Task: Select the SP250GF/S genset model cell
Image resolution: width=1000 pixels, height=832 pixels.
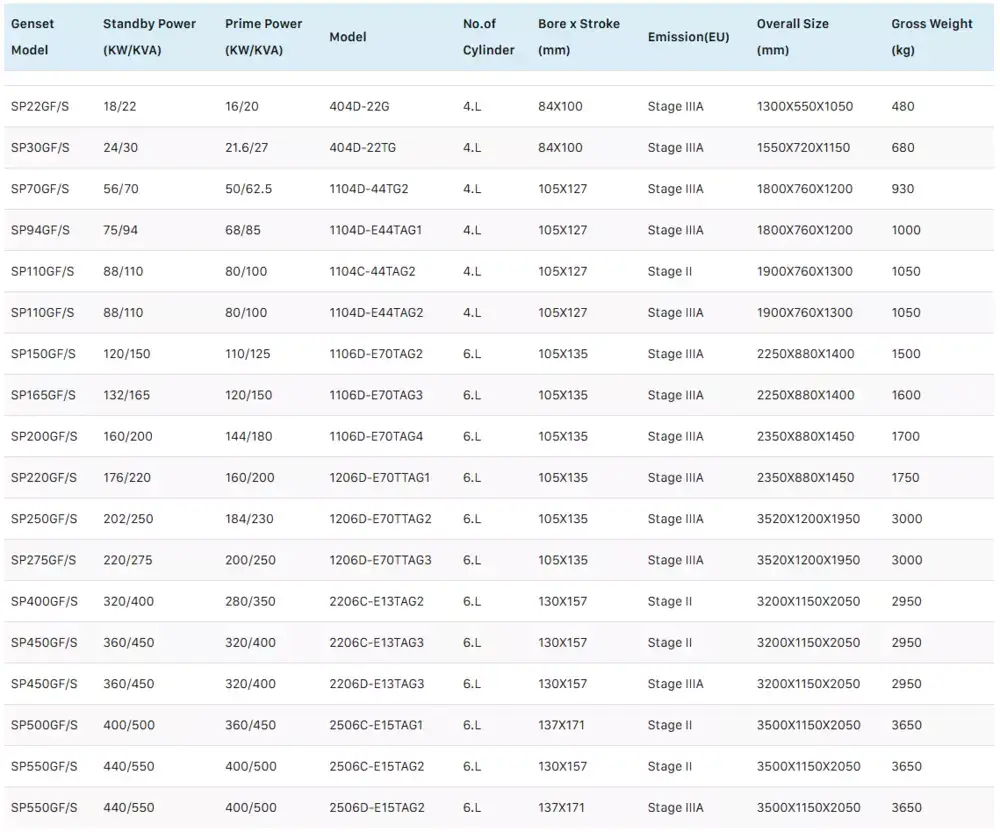Action: (x=44, y=519)
